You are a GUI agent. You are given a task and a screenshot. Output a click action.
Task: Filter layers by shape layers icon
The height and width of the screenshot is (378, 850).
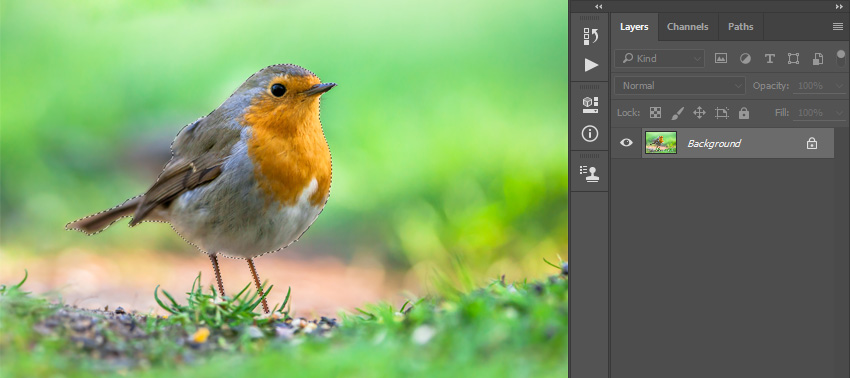793,59
